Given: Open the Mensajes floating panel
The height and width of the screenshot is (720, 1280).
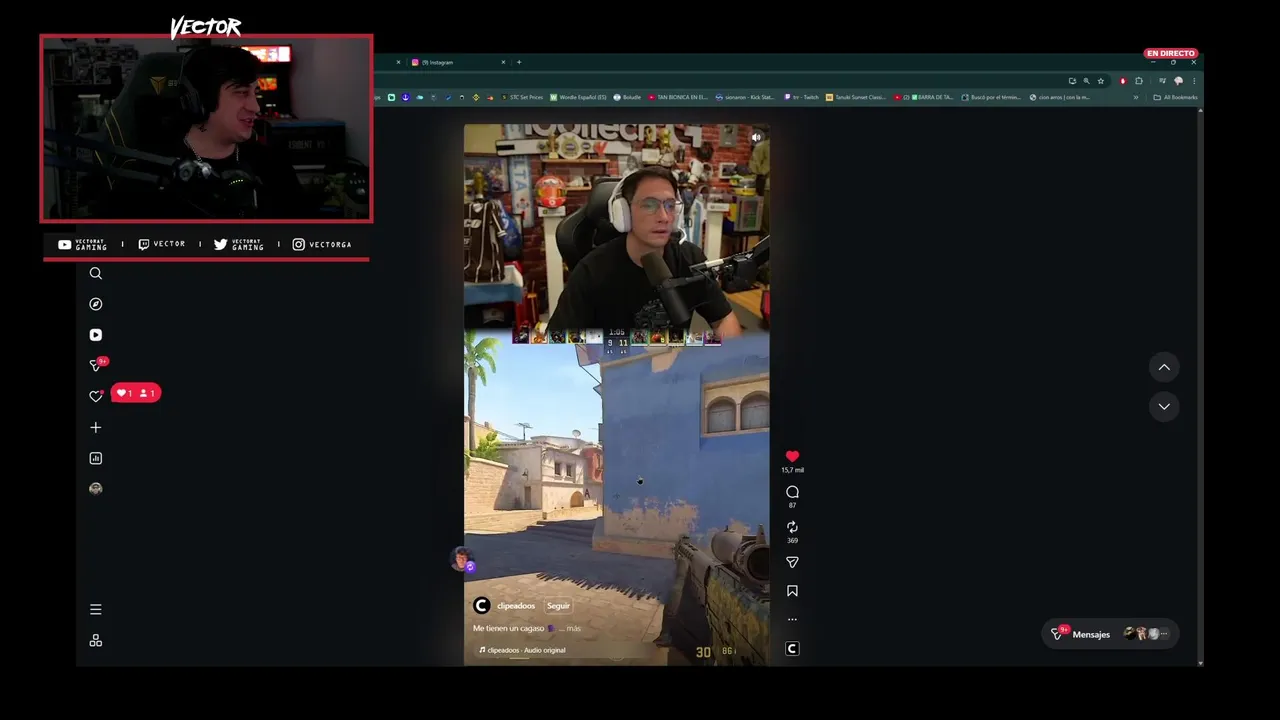Looking at the screenshot, I should click(x=1109, y=634).
